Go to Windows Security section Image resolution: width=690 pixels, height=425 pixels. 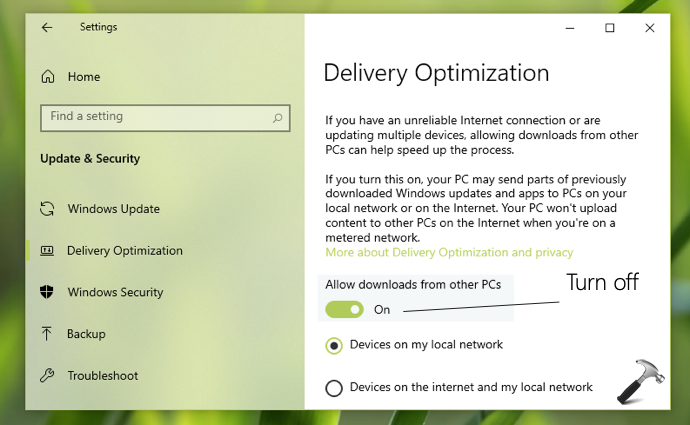(x=117, y=292)
